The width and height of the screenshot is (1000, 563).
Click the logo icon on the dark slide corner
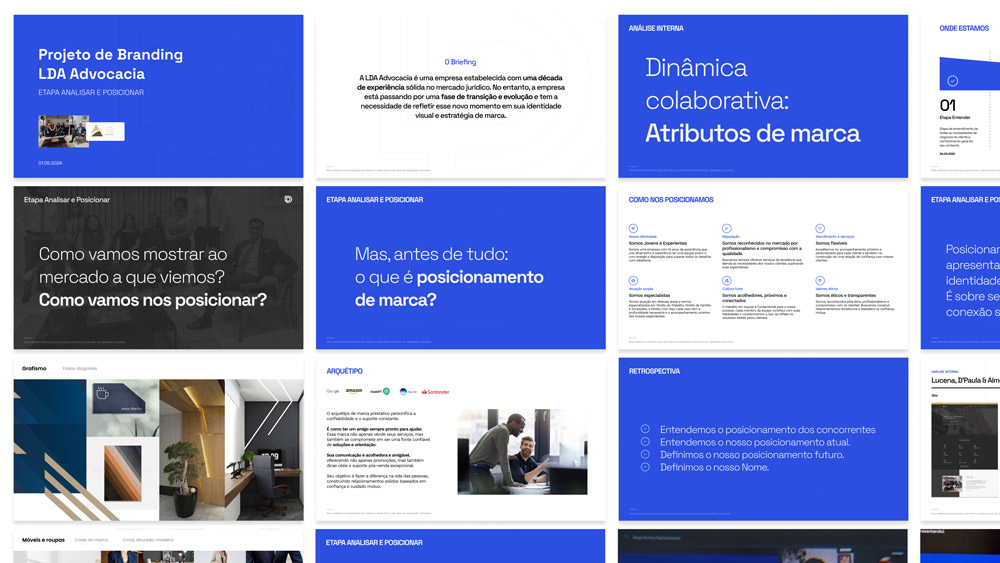tap(288, 200)
